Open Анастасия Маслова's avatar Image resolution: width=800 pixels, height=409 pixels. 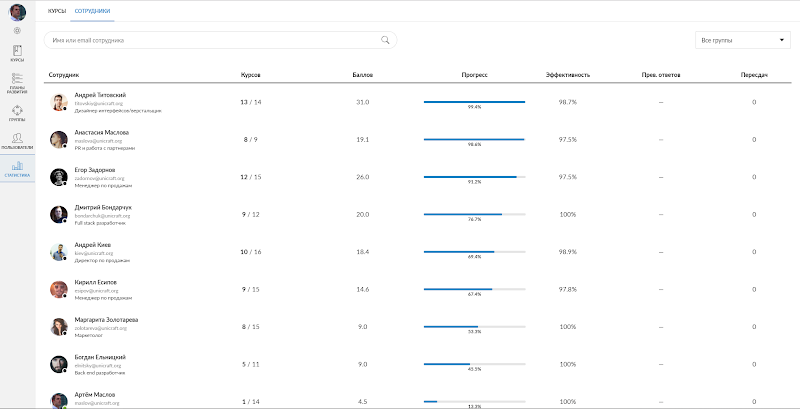(59, 140)
